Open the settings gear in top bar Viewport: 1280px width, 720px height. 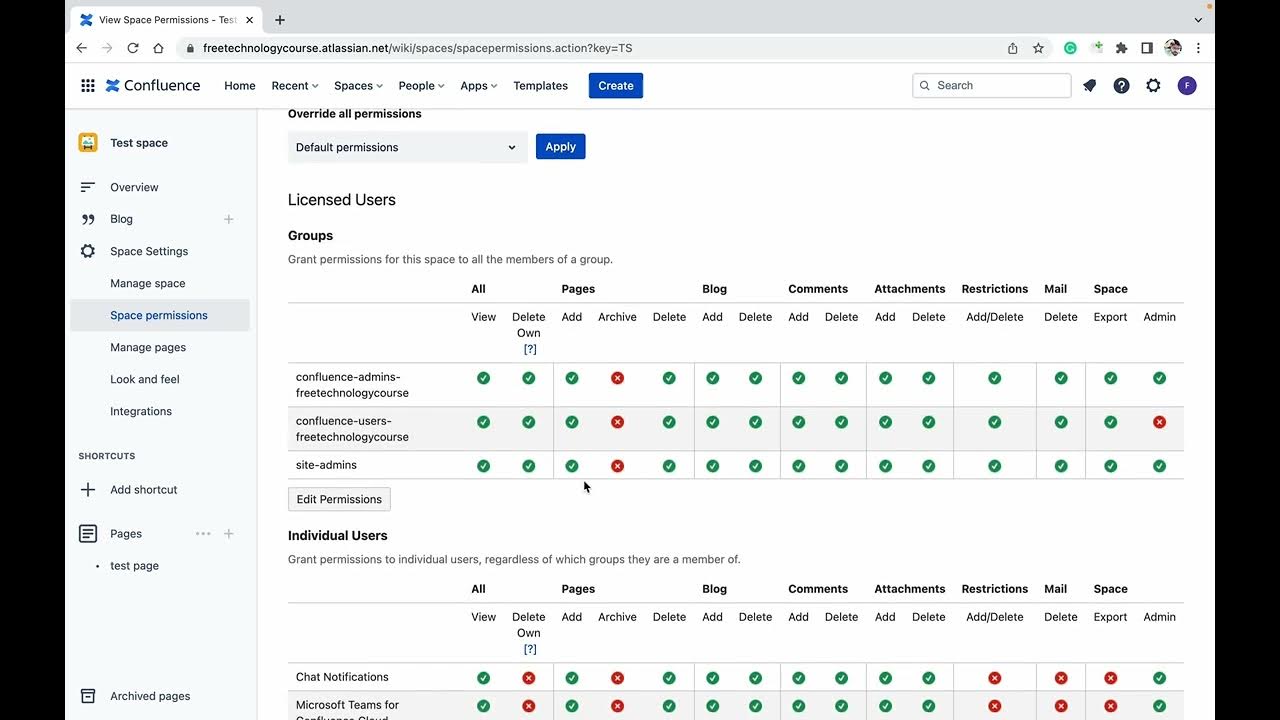(x=1154, y=86)
